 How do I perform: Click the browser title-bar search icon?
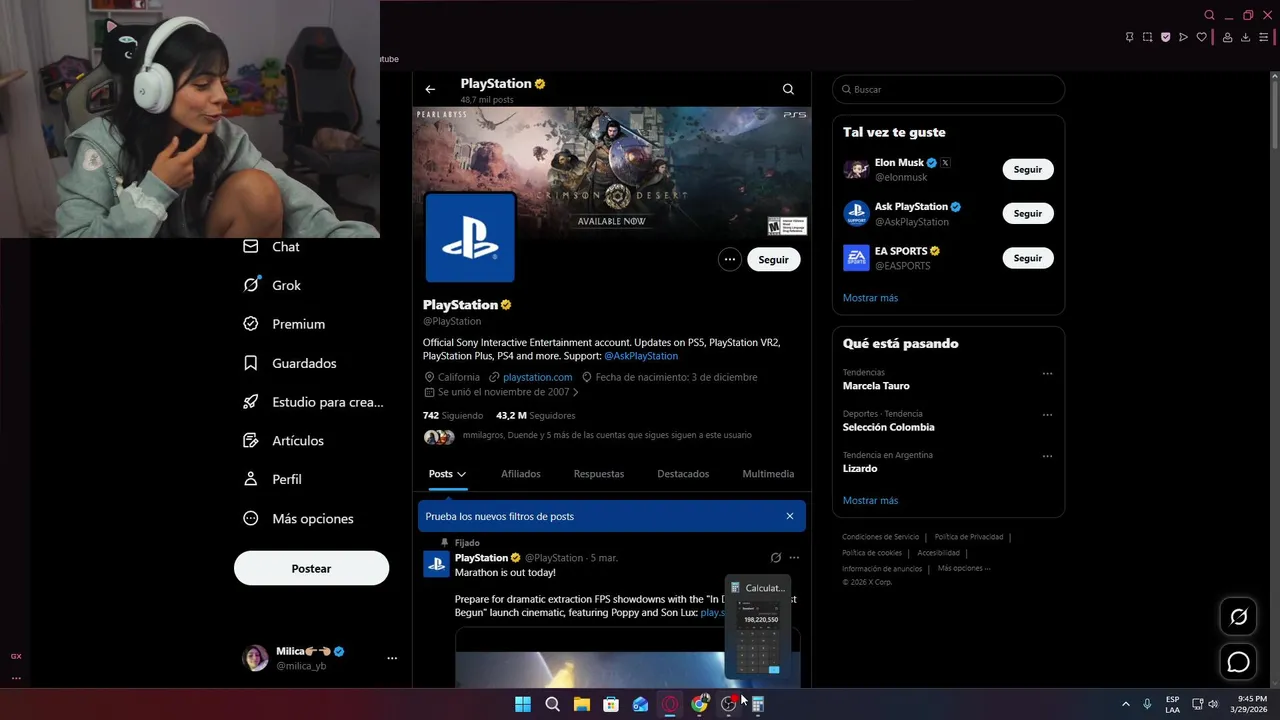pos(1209,15)
